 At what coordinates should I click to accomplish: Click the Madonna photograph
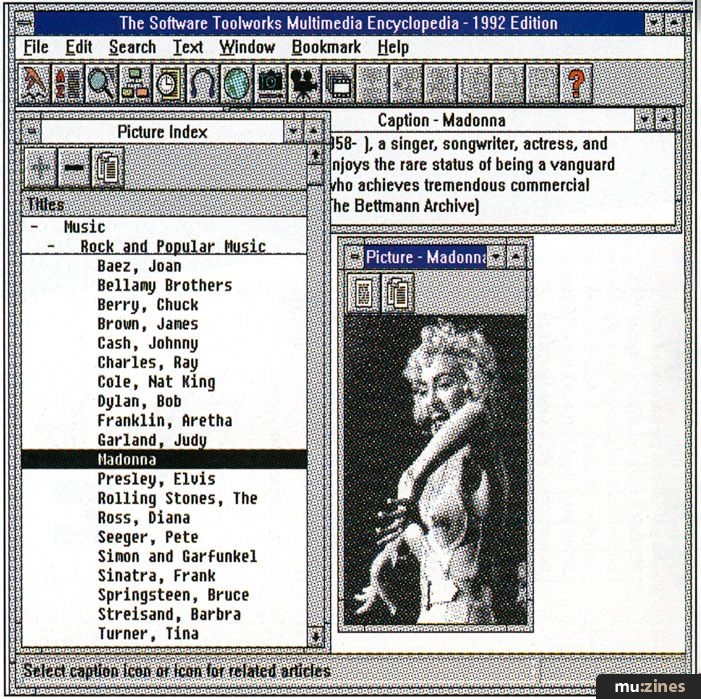435,470
